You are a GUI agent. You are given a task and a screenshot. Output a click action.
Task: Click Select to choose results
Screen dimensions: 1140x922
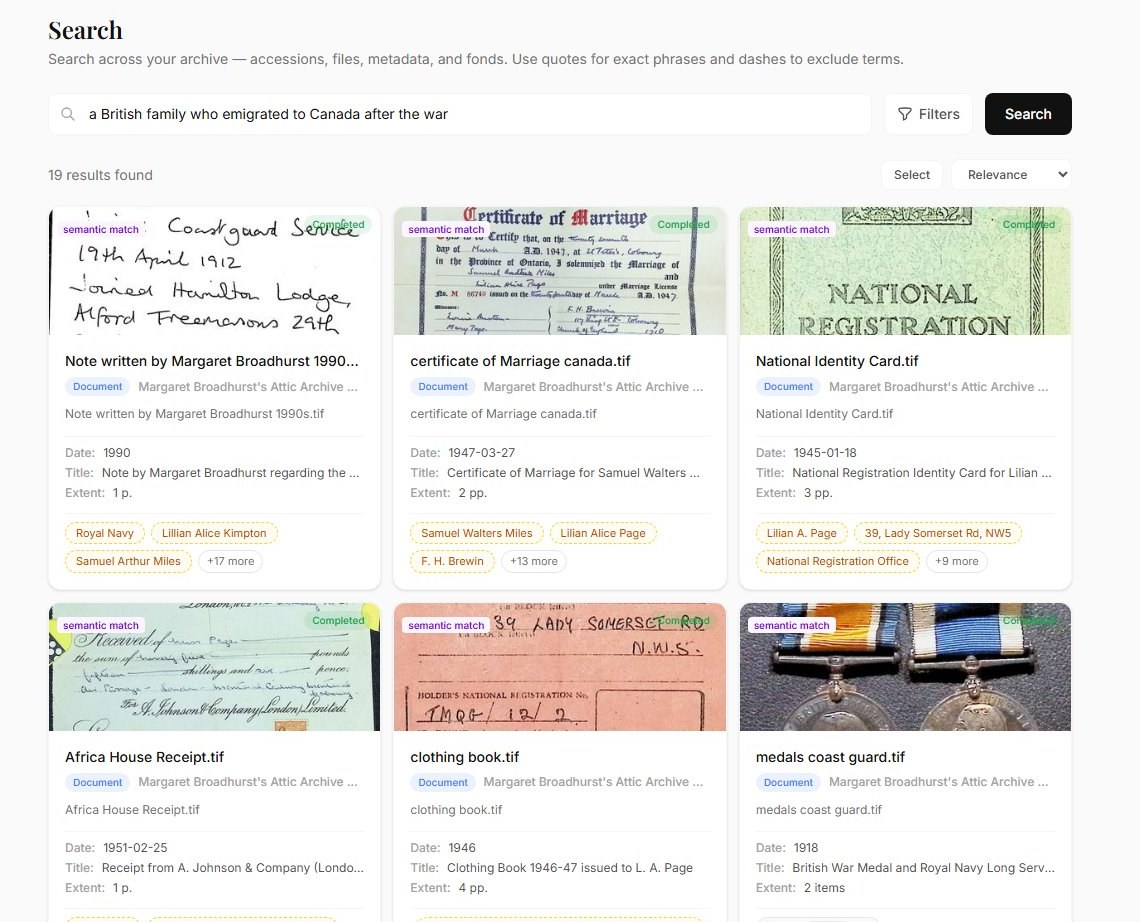coord(912,175)
